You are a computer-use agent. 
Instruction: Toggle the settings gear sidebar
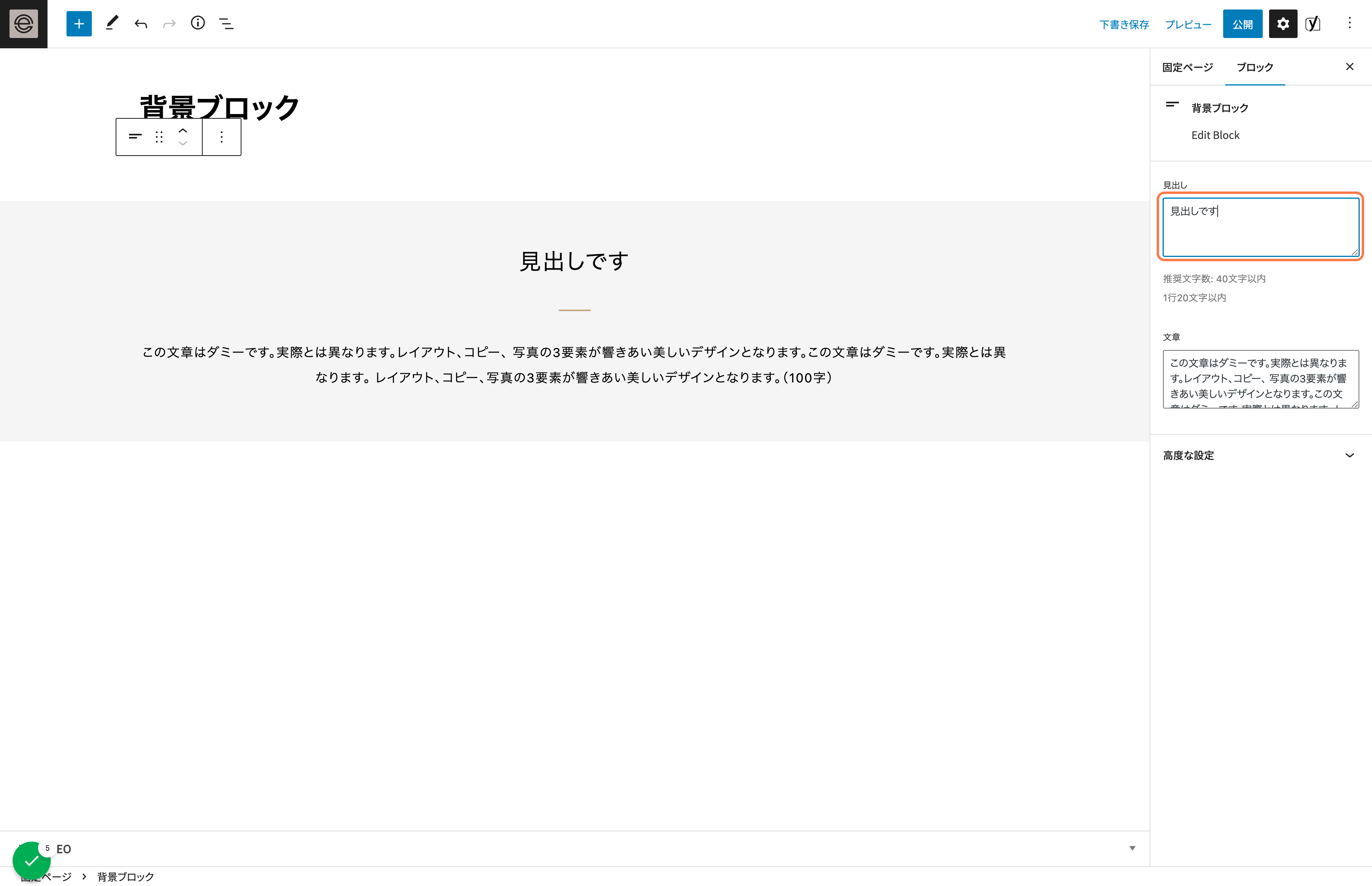point(1283,24)
